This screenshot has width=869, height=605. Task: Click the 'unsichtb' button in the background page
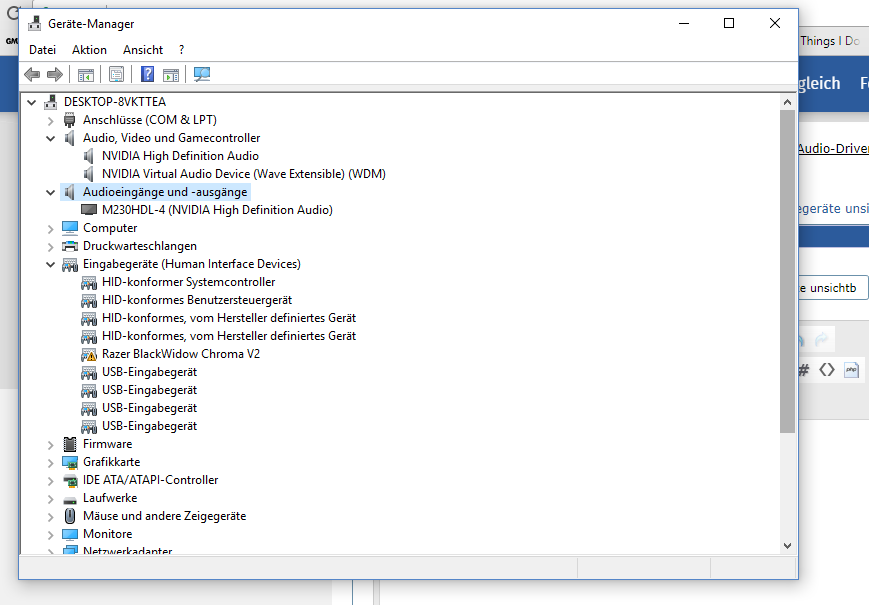pyautogui.click(x=833, y=288)
